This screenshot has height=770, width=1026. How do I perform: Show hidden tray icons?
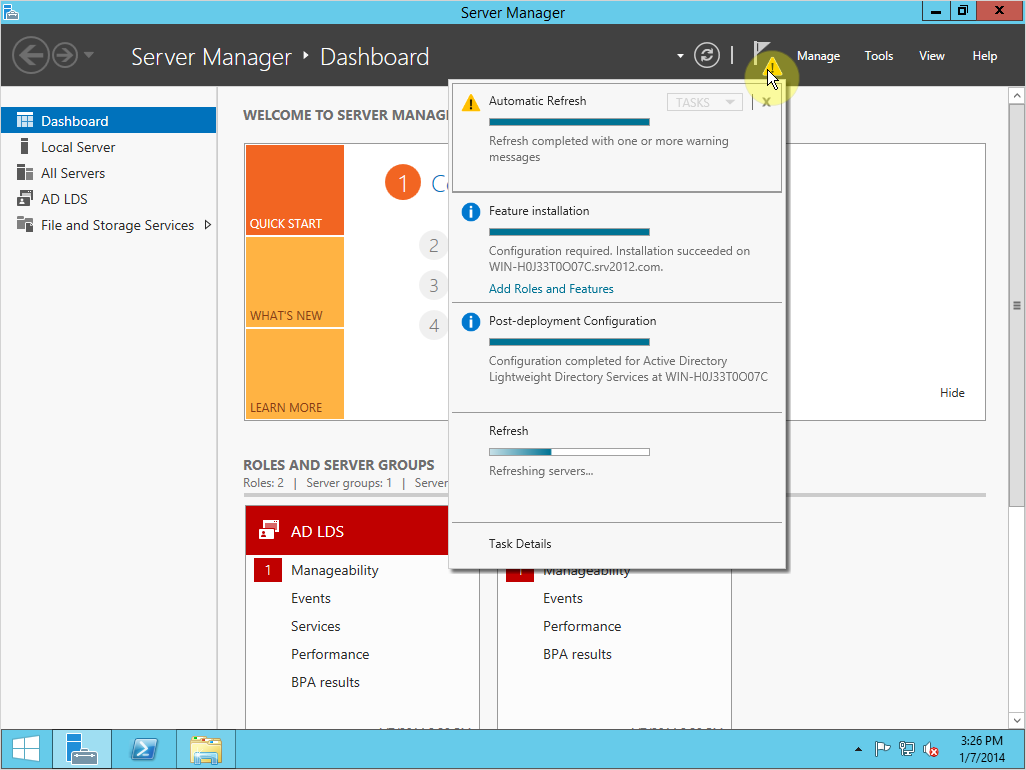coord(858,749)
